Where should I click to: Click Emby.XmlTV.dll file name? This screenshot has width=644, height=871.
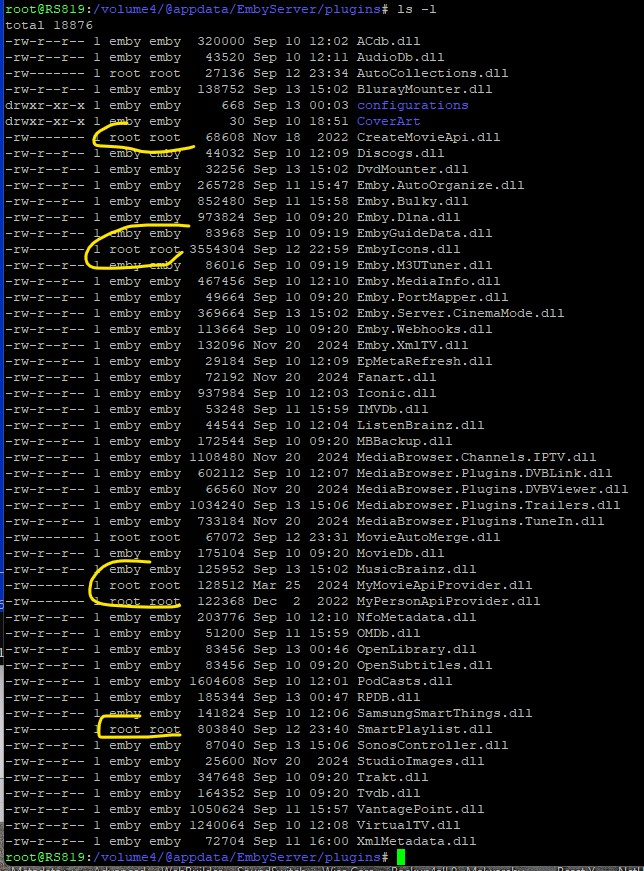[x=412, y=346]
